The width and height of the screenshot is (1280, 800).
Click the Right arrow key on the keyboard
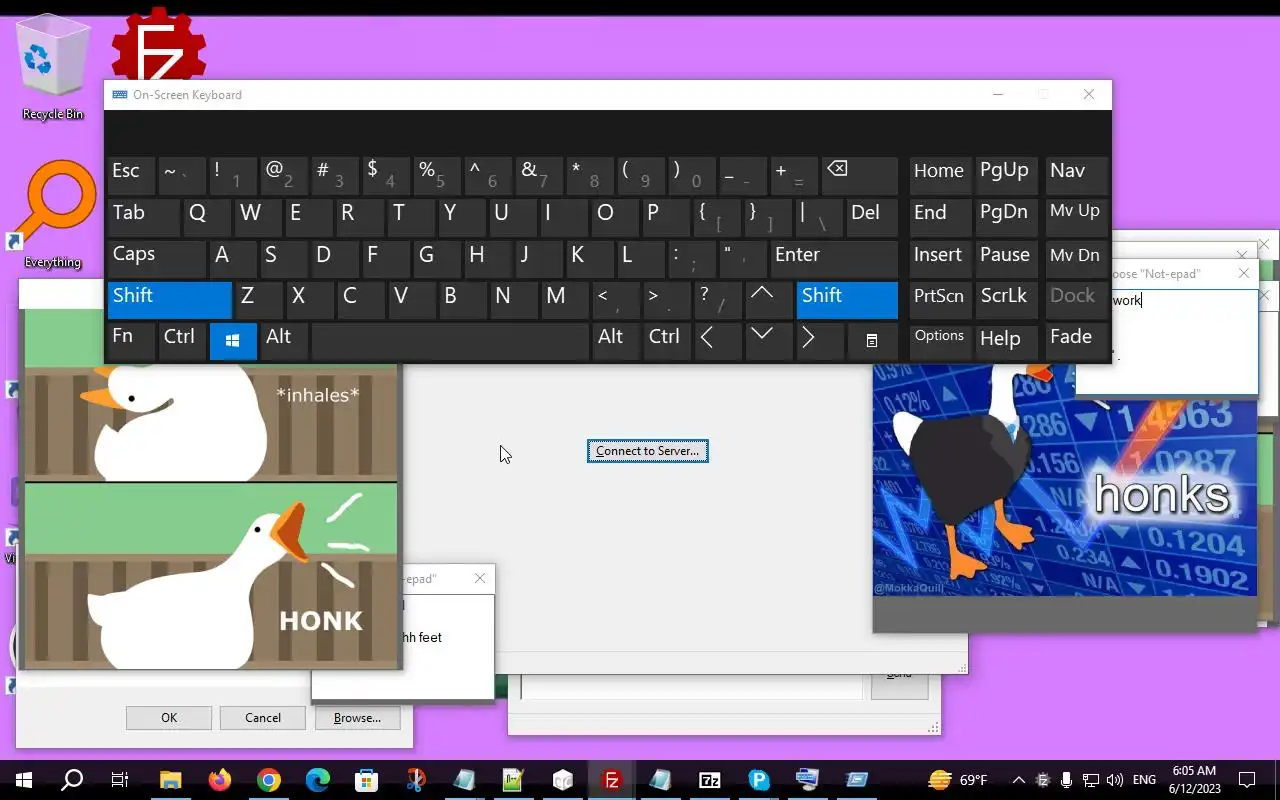point(820,339)
